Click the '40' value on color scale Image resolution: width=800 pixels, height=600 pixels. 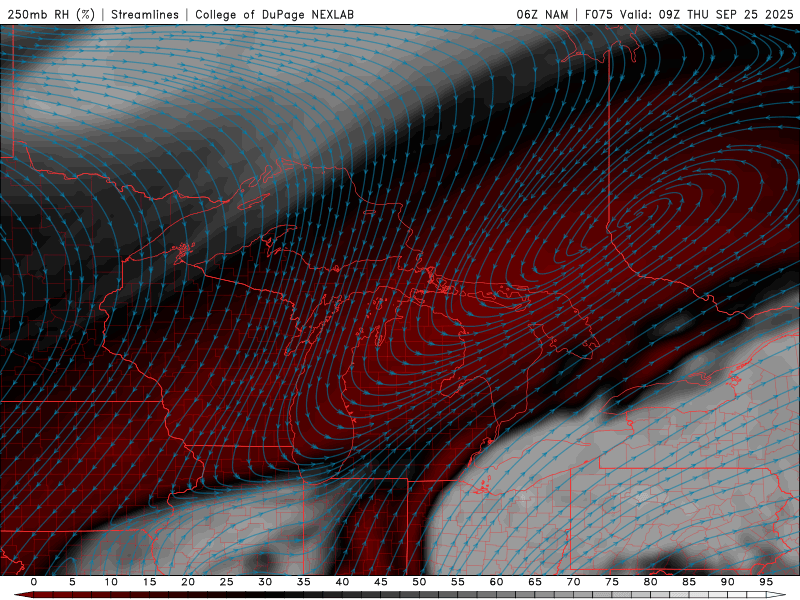tap(342, 582)
